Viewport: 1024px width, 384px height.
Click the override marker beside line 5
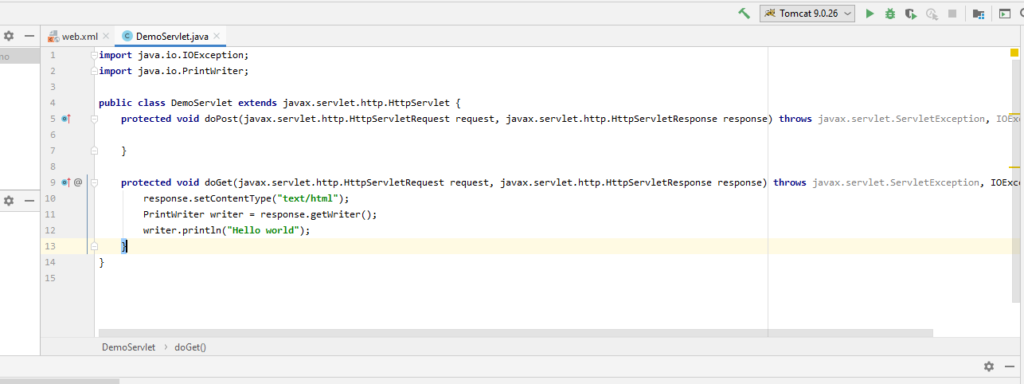click(x=65, y=119)
